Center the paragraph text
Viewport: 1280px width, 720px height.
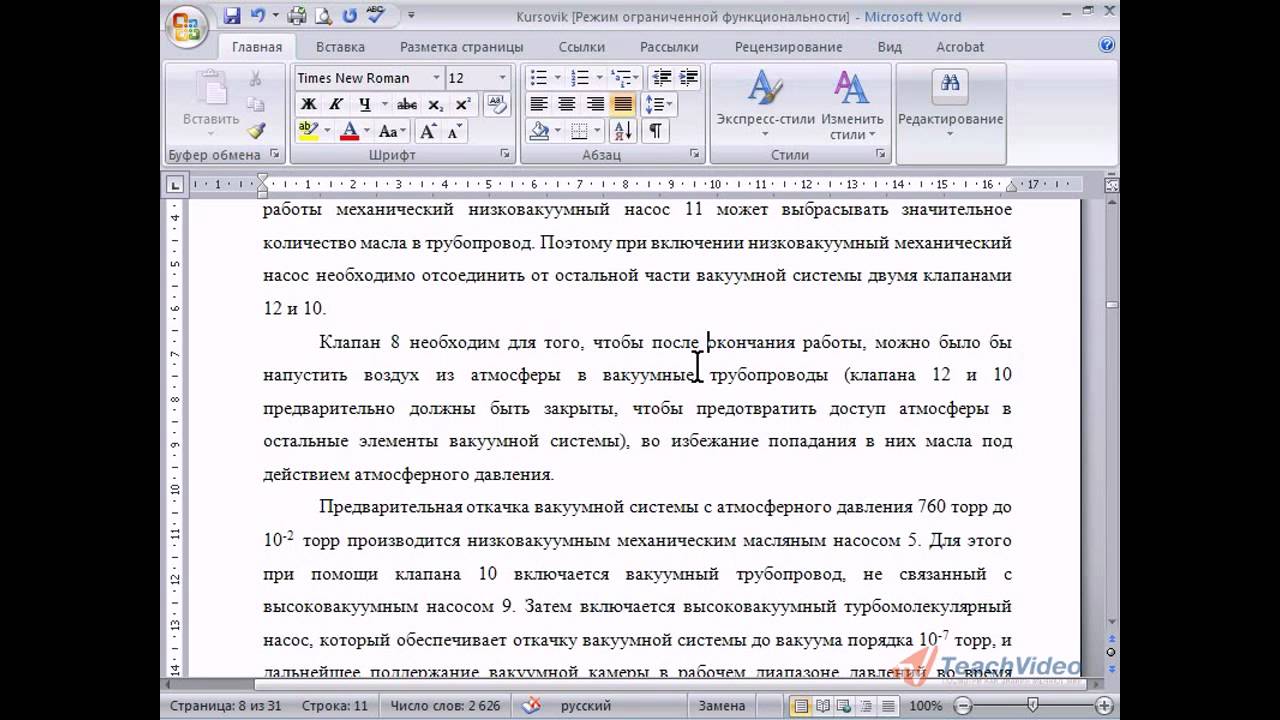coord(567,104)
